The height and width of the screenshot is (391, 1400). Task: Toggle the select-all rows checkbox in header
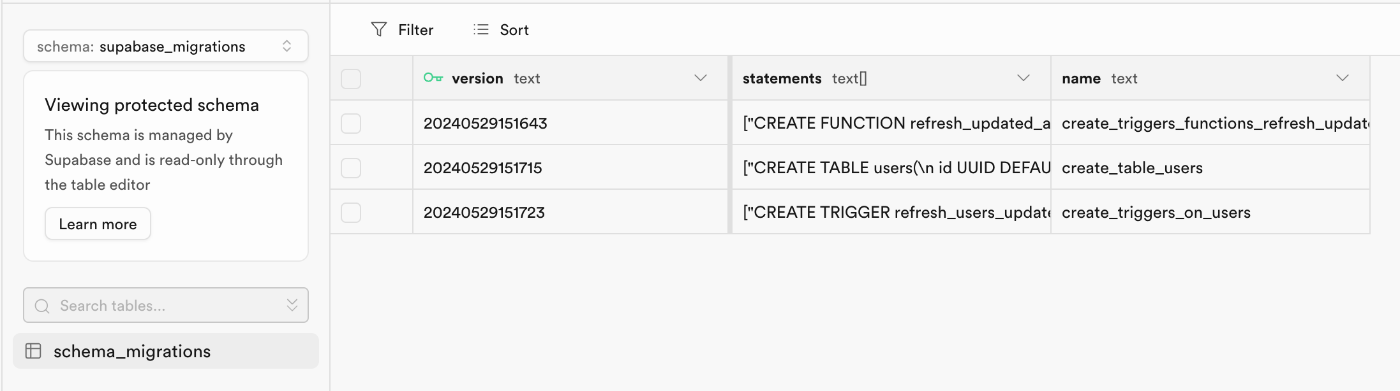[x=351, y=78]
